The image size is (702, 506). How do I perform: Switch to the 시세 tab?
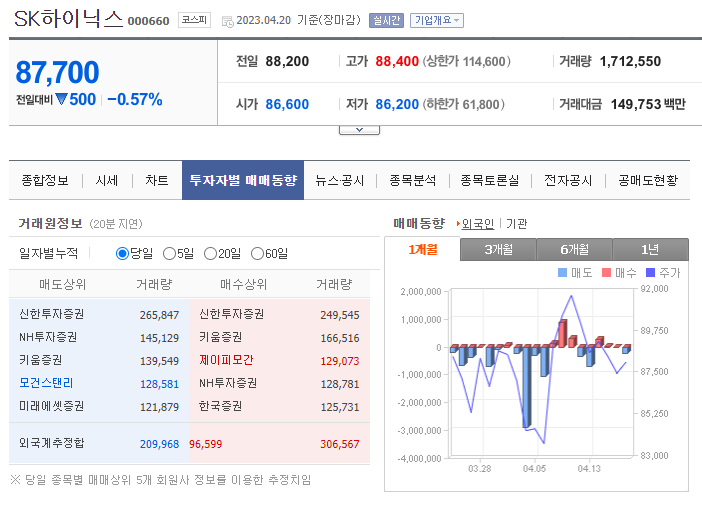coord(107,180)
